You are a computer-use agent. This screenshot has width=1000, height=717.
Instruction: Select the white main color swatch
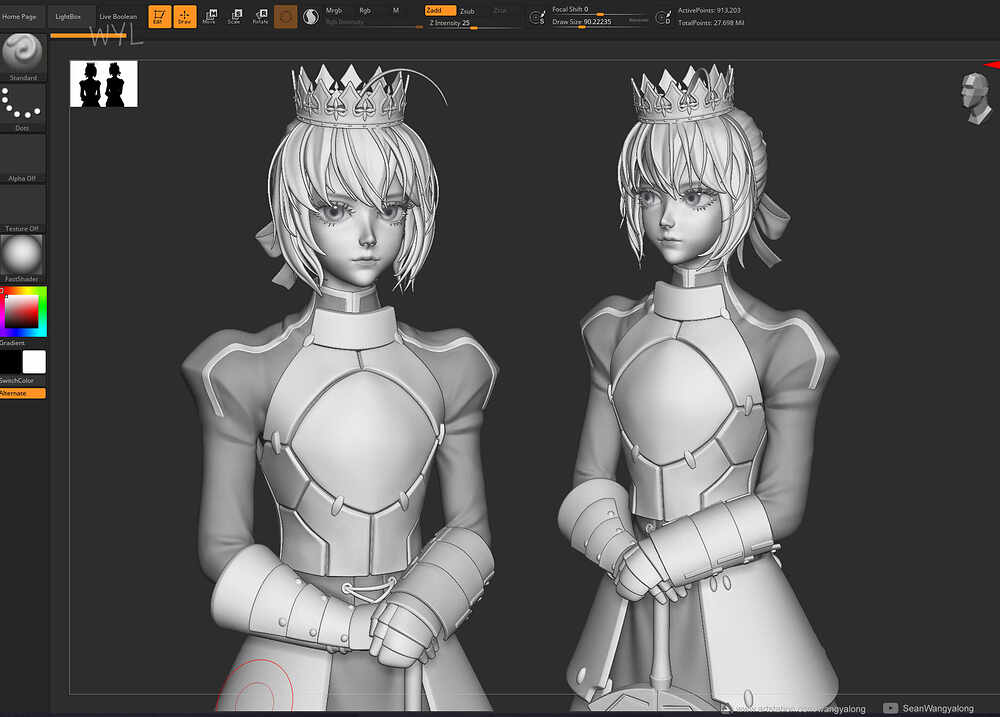(34, 362)
